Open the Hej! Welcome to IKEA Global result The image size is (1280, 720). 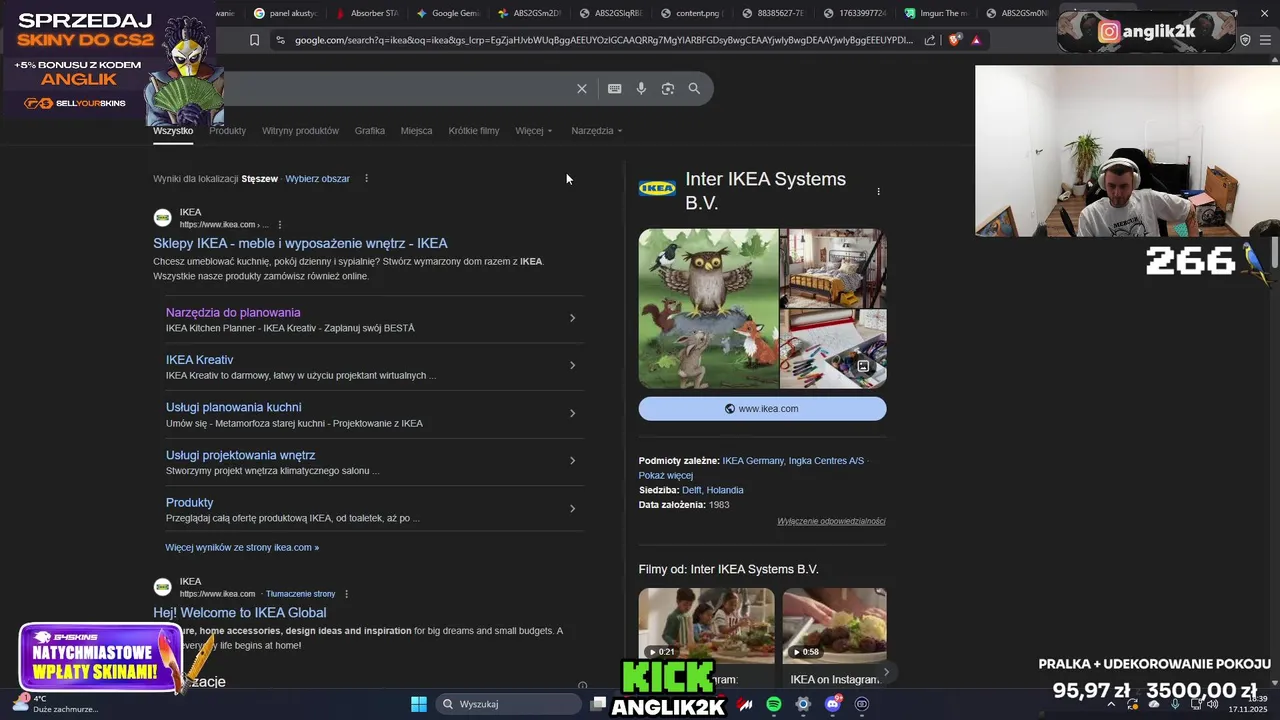click(x=239, y=613)
